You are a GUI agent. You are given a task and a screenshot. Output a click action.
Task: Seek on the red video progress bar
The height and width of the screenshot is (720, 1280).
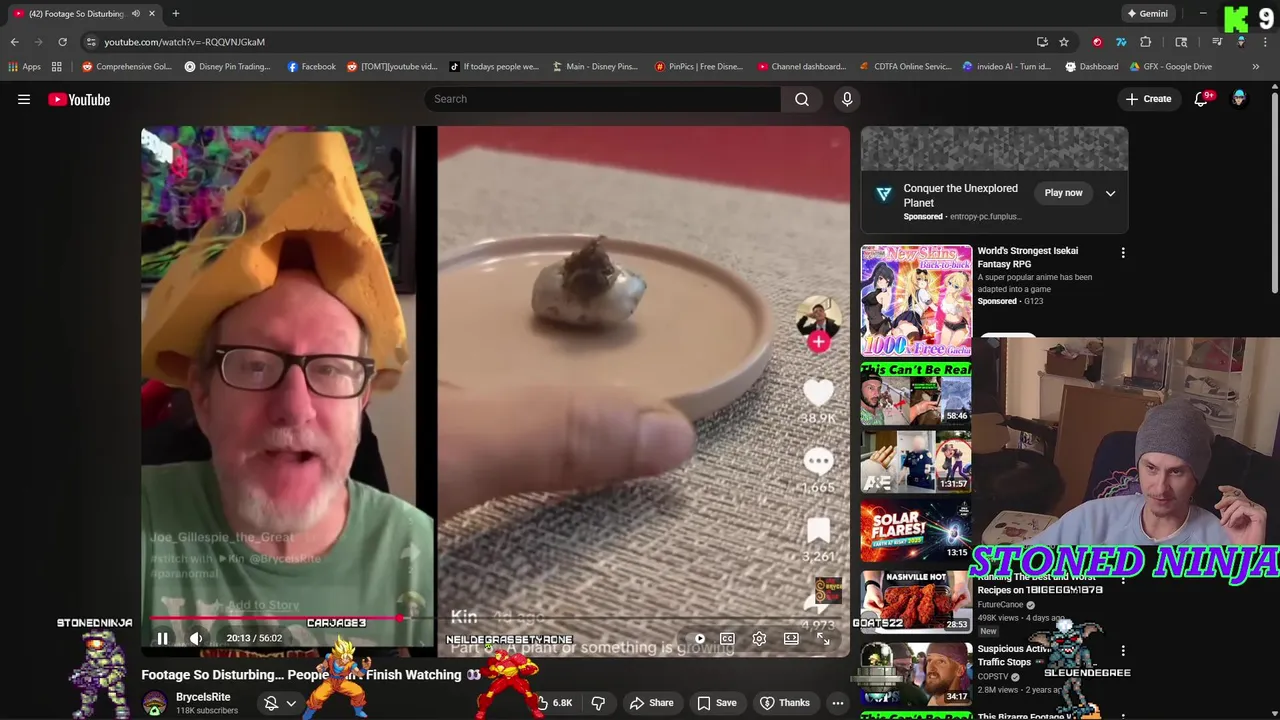(495, 618)
